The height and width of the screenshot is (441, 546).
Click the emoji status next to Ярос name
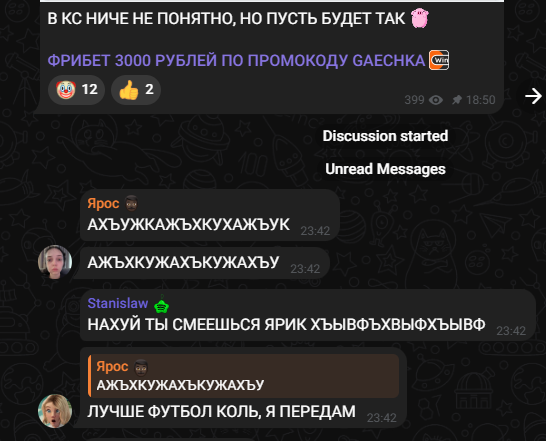tap(131, 203)
